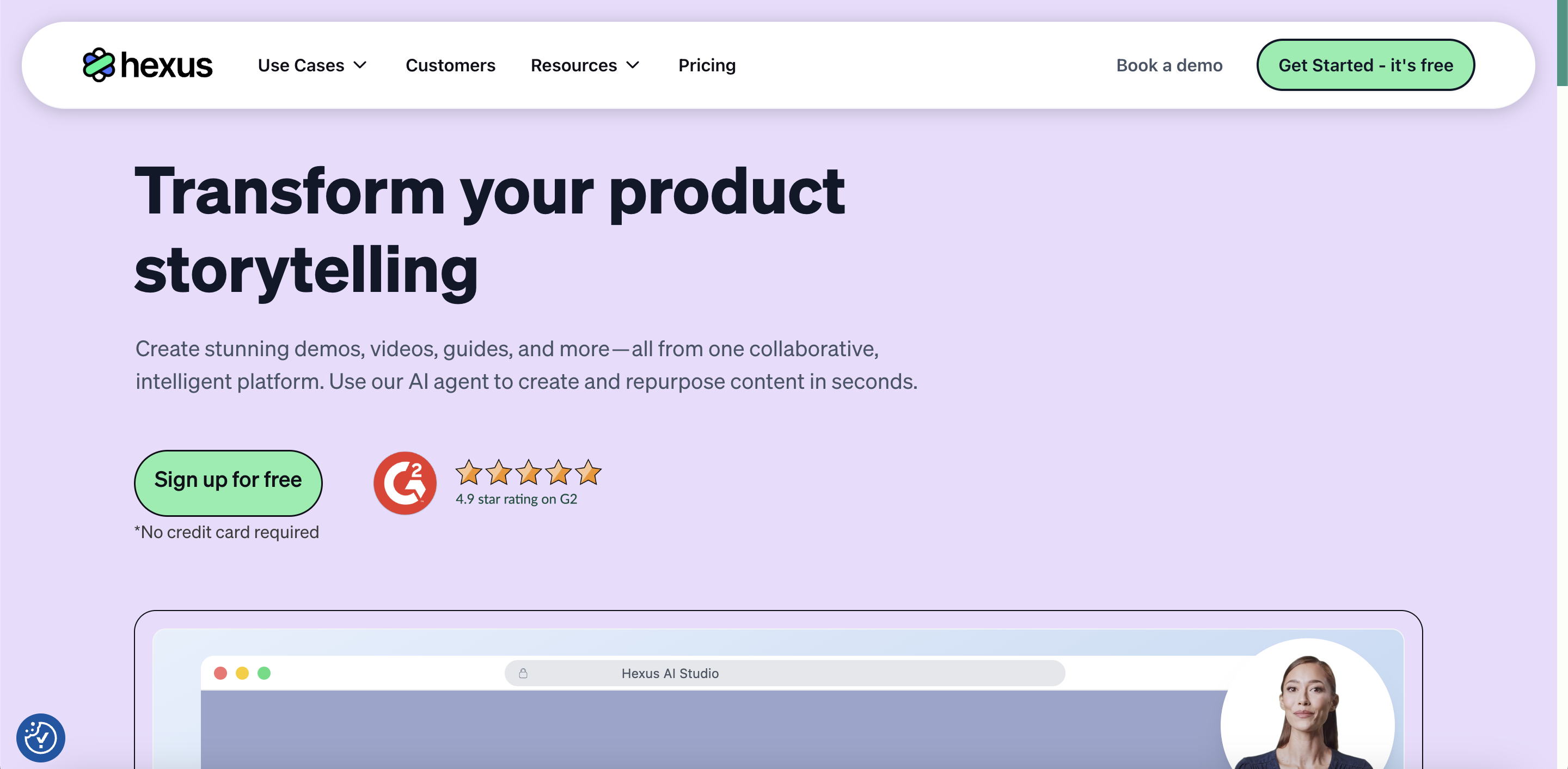Open the cookie consent preferences icon

(x=41, y=737)
